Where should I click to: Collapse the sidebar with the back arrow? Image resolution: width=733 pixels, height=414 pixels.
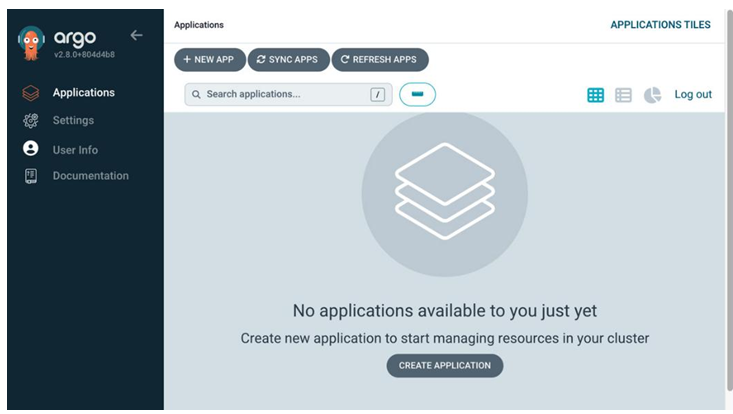(x=137, y=35)
